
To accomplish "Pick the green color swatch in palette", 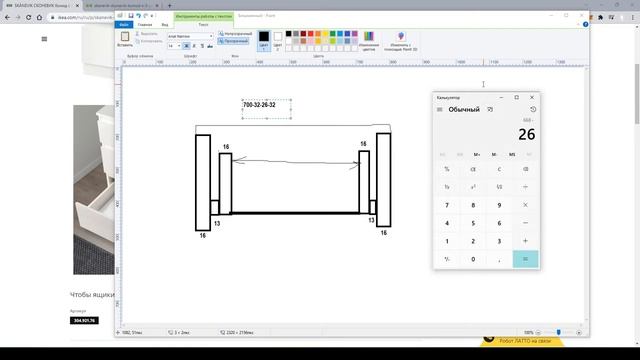I will click(333, 34).
